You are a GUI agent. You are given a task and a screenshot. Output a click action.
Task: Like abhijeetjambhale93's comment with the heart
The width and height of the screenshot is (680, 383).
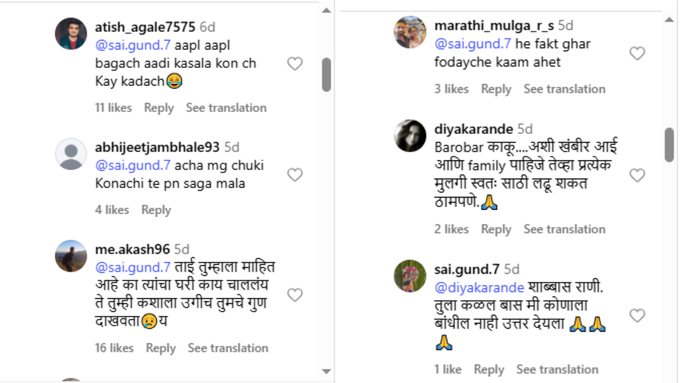click(x=295, y=175)
